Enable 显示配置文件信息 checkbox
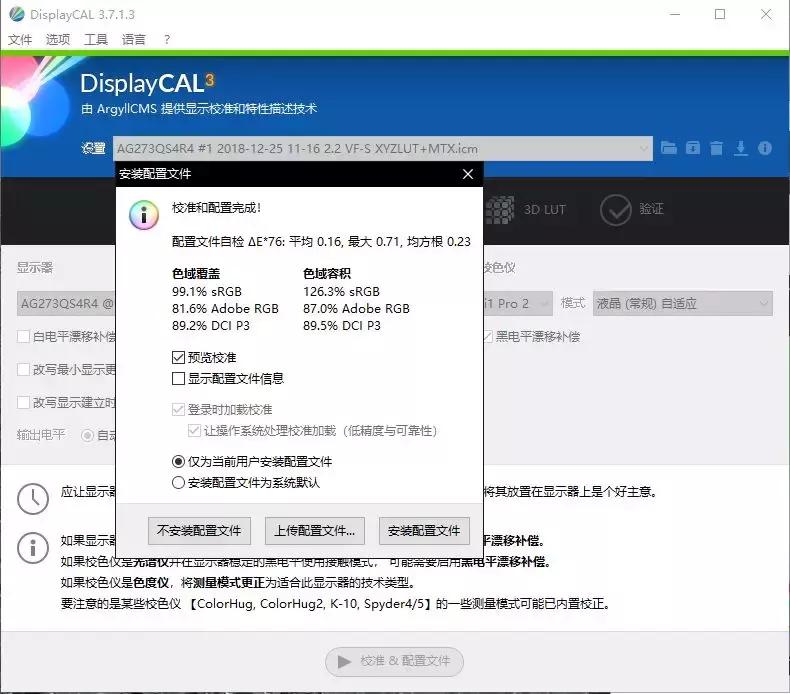790x694 pixels. 178,378
